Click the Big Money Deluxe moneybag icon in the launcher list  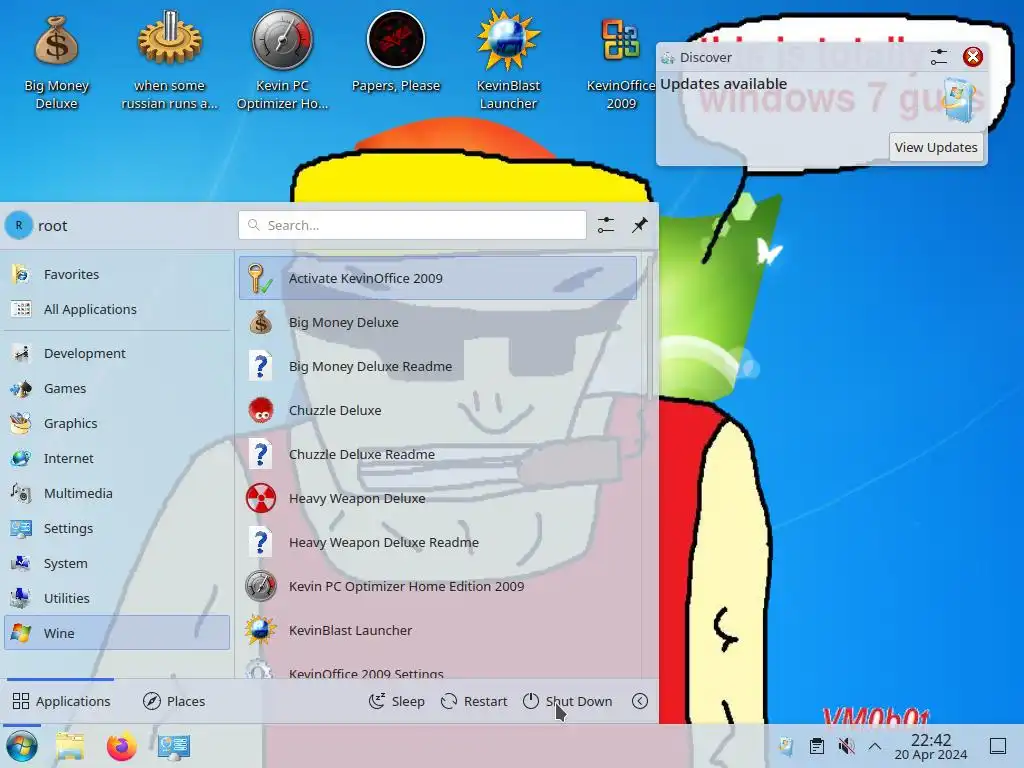pyautogui.click(x=261, y=323)
